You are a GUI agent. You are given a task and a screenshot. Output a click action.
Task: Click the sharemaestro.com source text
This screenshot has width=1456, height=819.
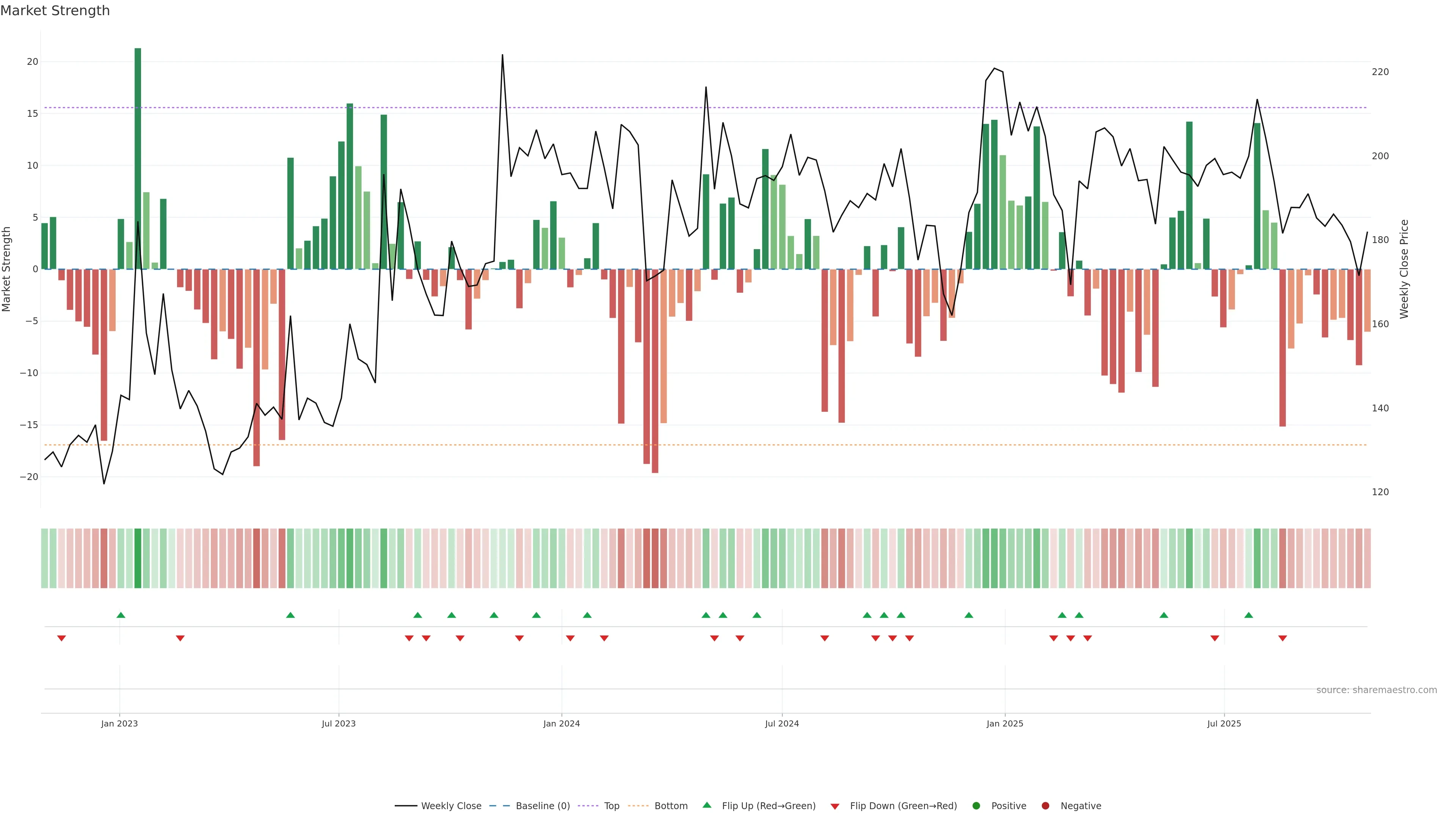[x=1376, y=690]
